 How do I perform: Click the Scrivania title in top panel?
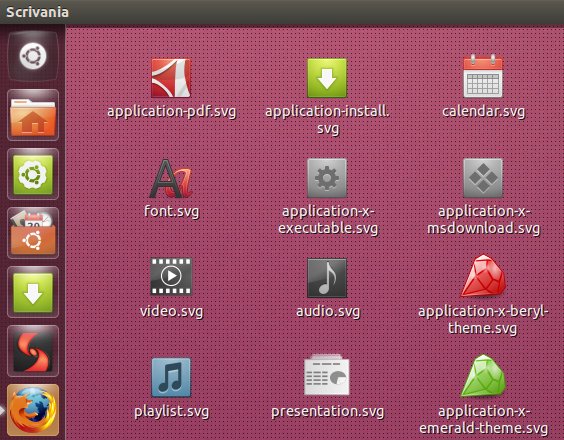pos(37,12)
